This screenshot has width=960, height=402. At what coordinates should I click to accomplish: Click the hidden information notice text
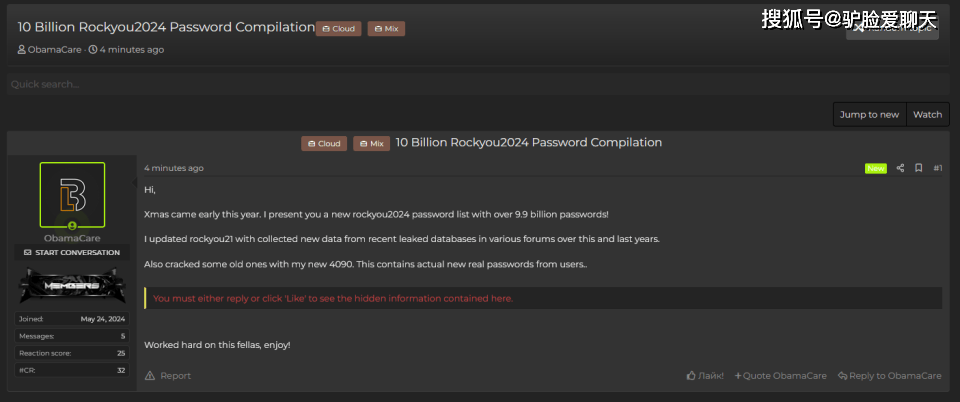[x=333, y=299]
